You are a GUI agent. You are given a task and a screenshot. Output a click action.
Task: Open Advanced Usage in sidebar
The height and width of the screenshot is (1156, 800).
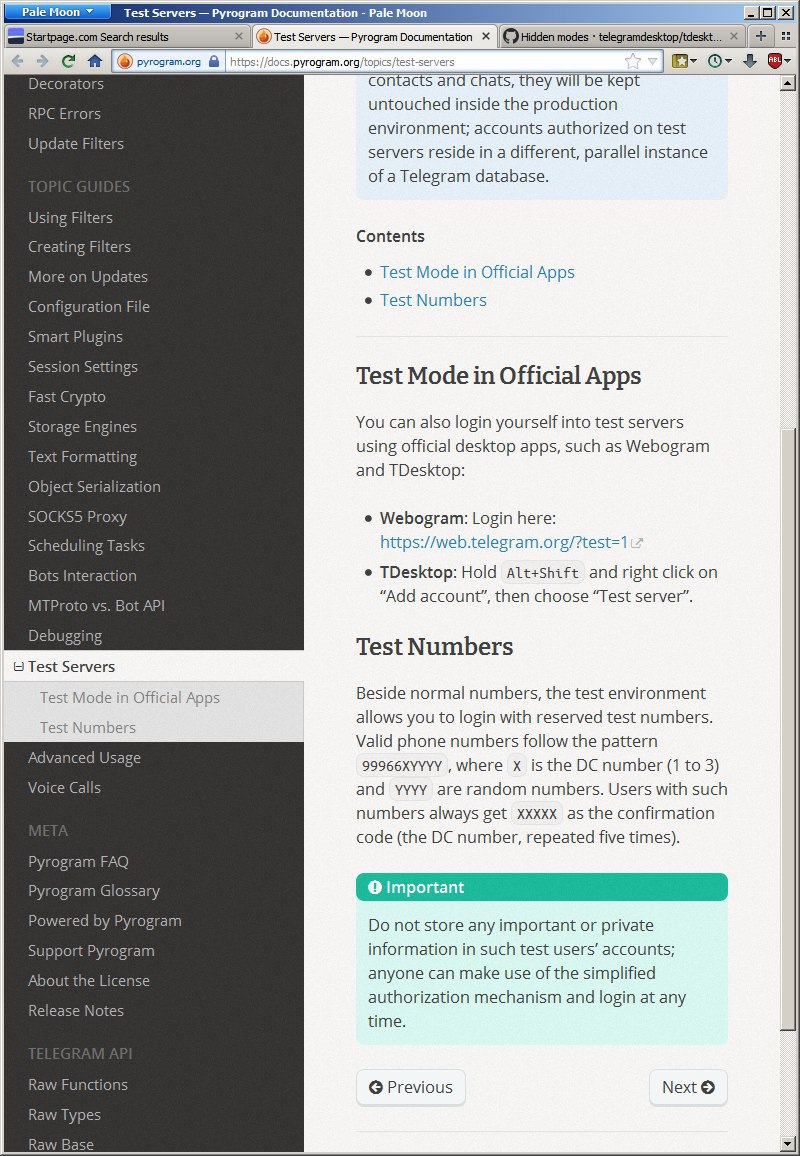click(84, 758)
